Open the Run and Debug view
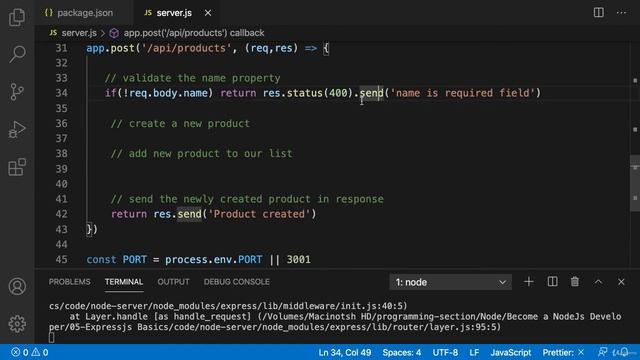Image resolution: width=640 pixels, height=360 pixels. 17,129
